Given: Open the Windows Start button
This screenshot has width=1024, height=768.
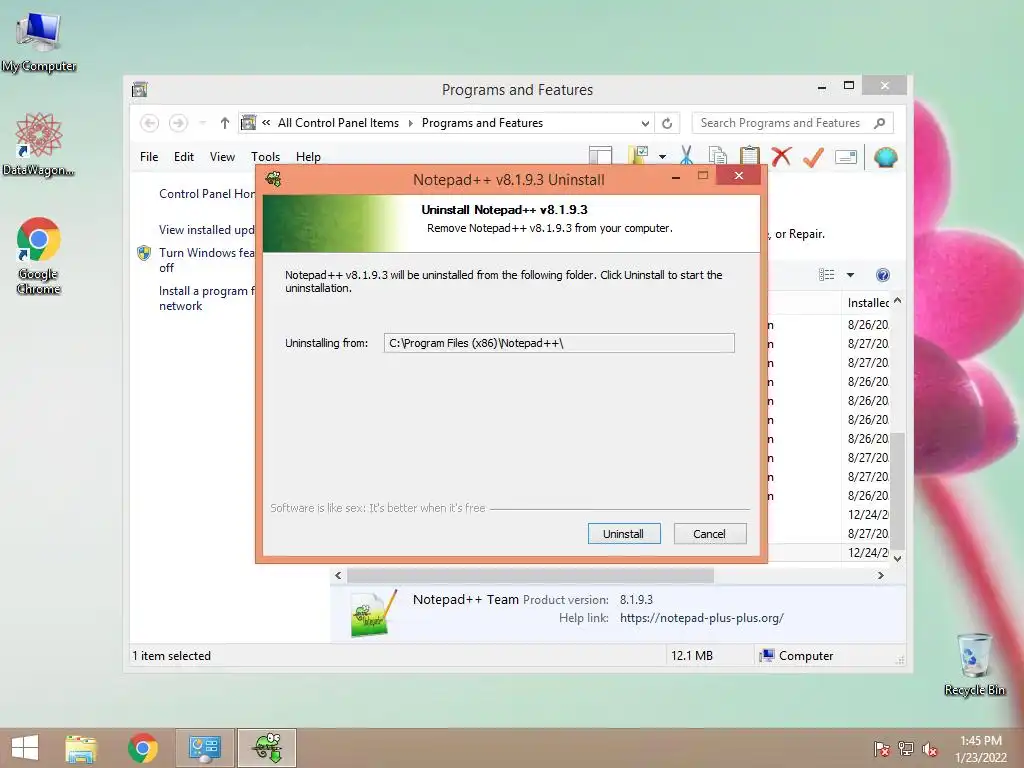Looking at the screenshot, I should pos(25,748).
